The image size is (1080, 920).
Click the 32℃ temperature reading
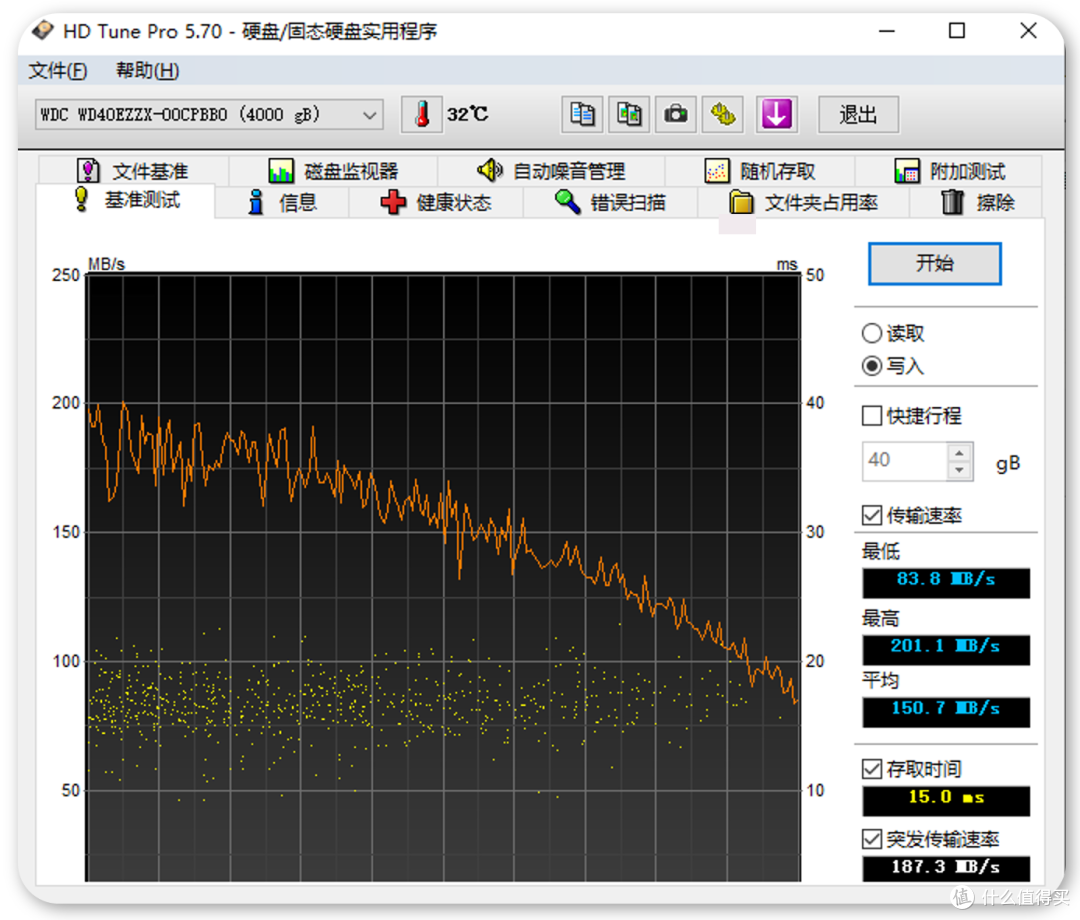(468, 114)
